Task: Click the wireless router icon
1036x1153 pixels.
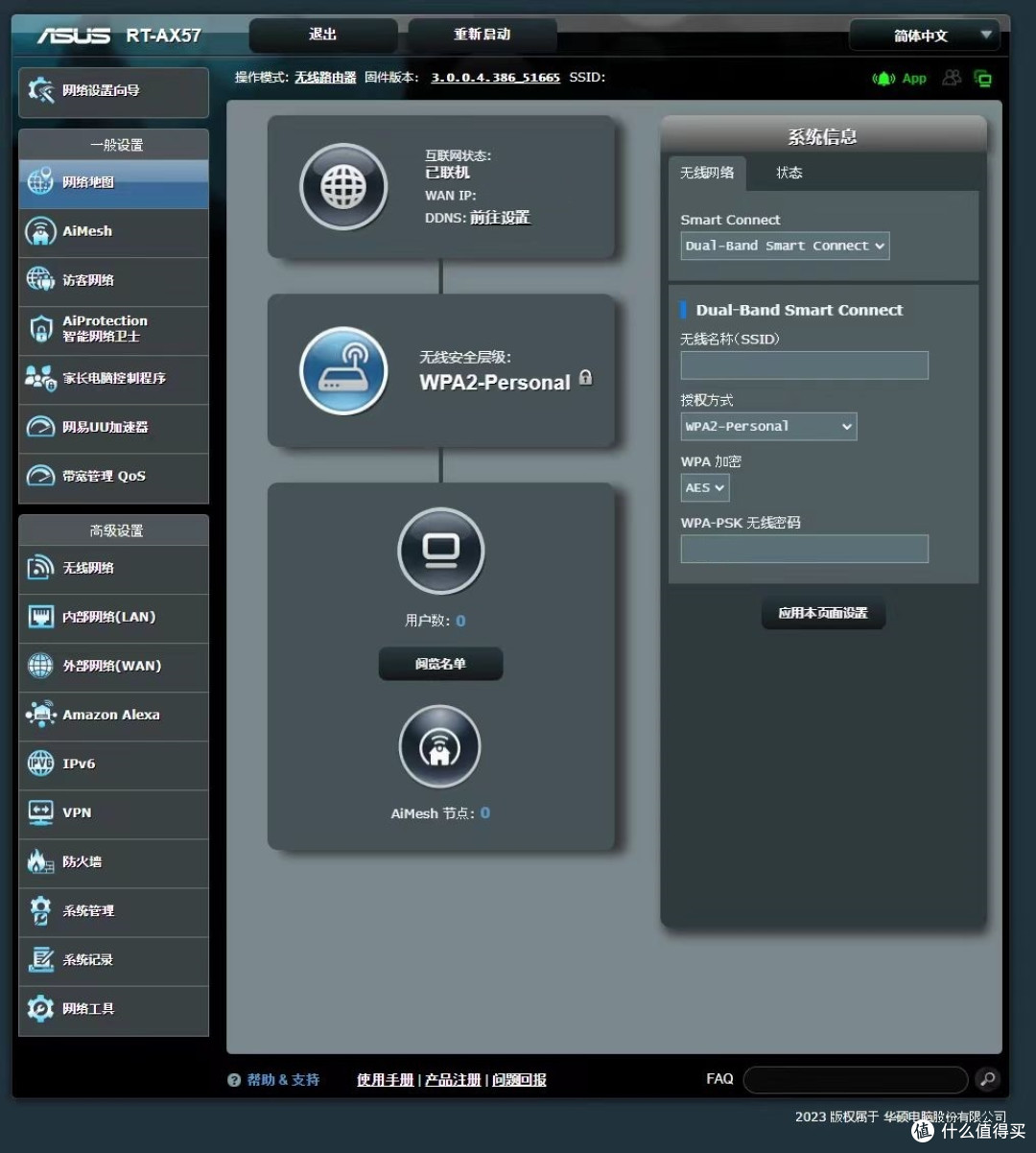Action: click(x=343, y=371)
